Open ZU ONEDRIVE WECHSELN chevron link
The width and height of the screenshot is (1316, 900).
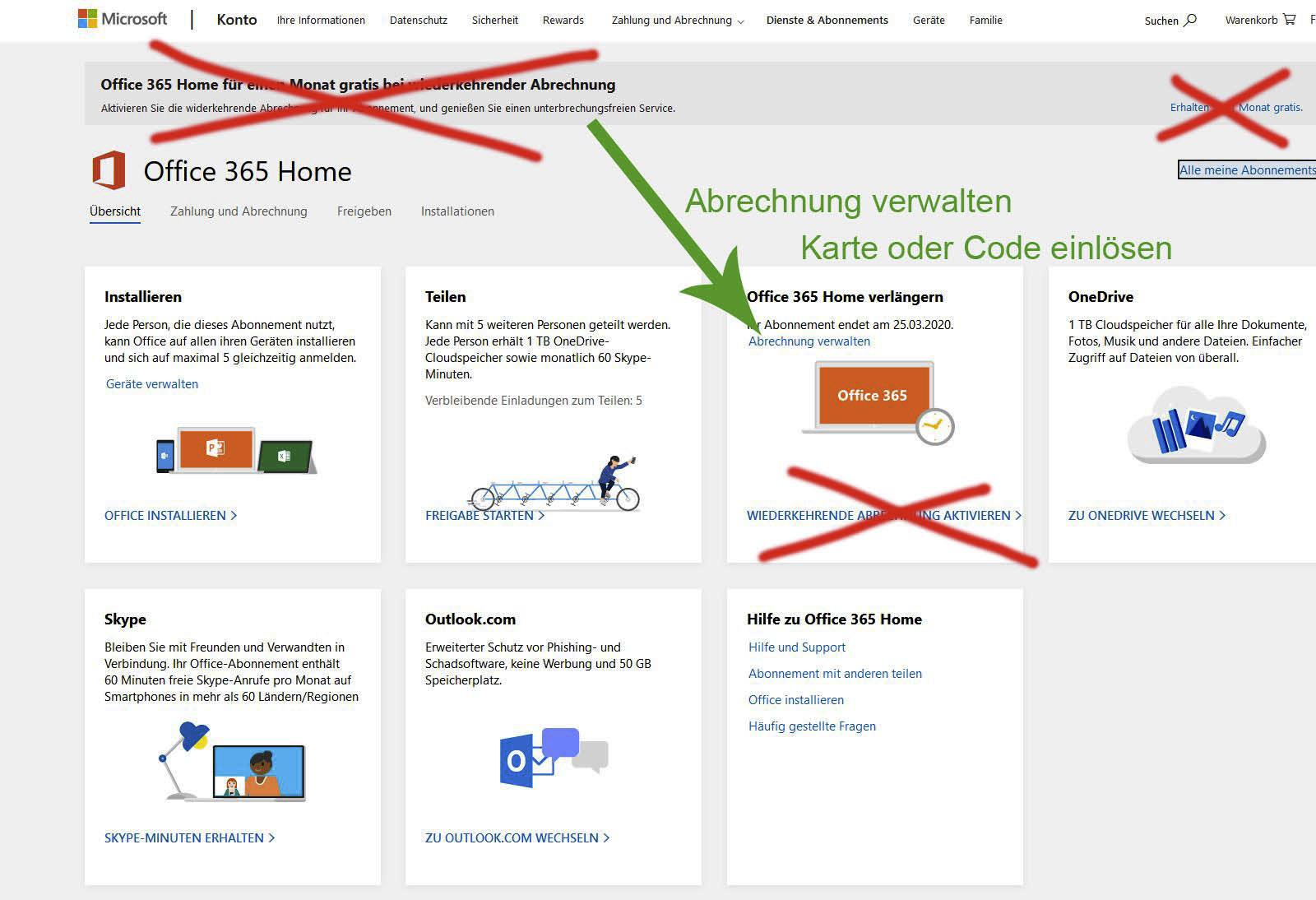(x=1147, y=516)
